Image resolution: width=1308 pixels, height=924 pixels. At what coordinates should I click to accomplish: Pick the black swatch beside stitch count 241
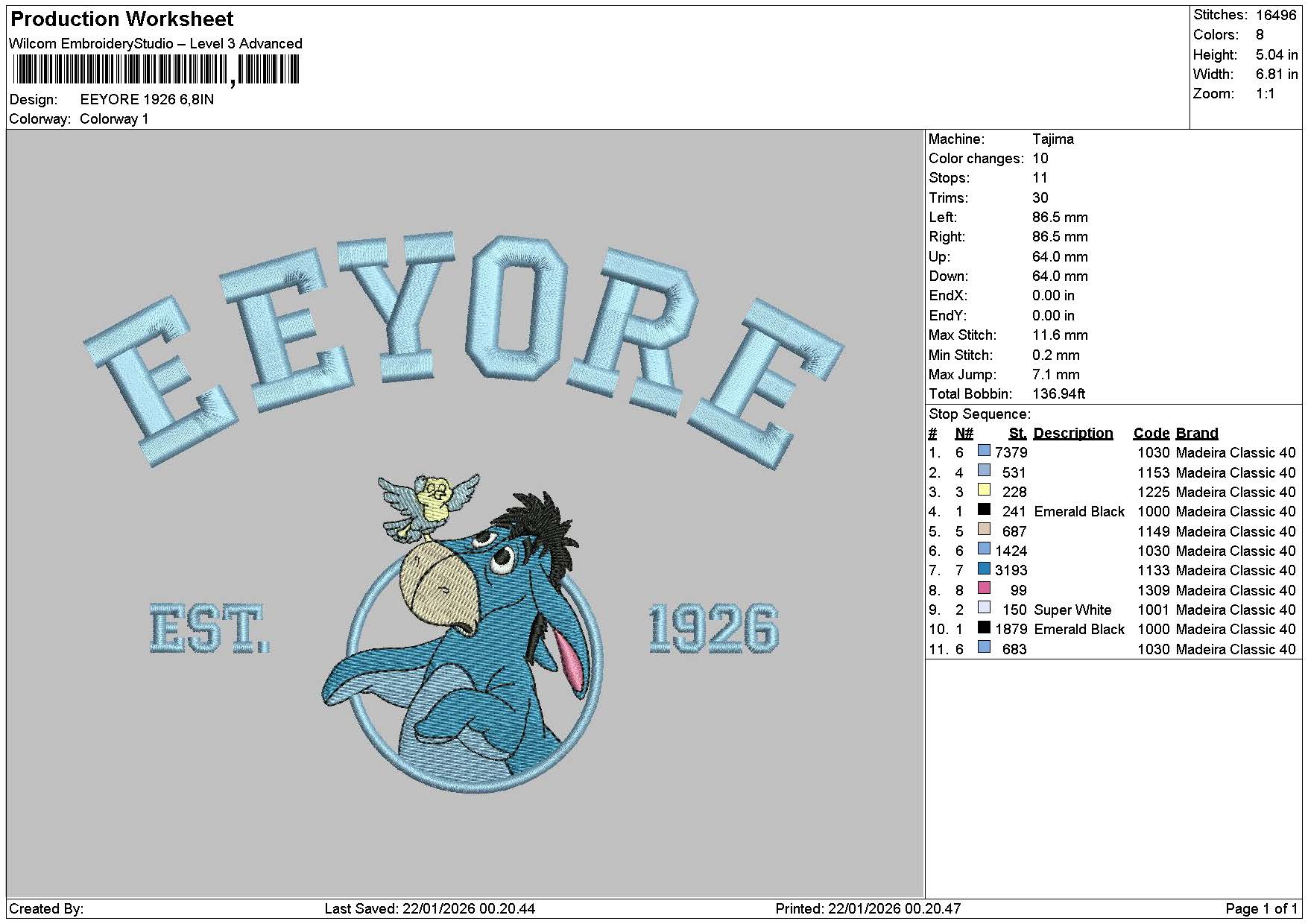(x=984, y=510)
